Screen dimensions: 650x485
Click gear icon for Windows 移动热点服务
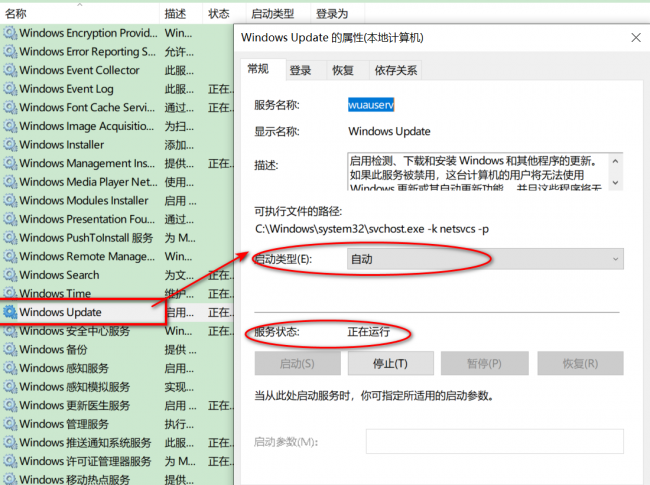pyautogui.click(x=10, y=479)
